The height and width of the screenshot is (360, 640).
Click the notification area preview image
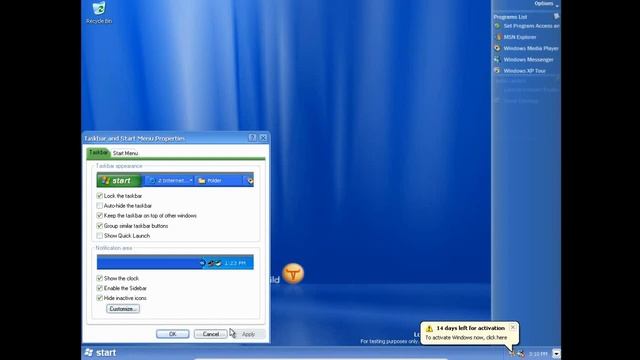coord(175,262)
